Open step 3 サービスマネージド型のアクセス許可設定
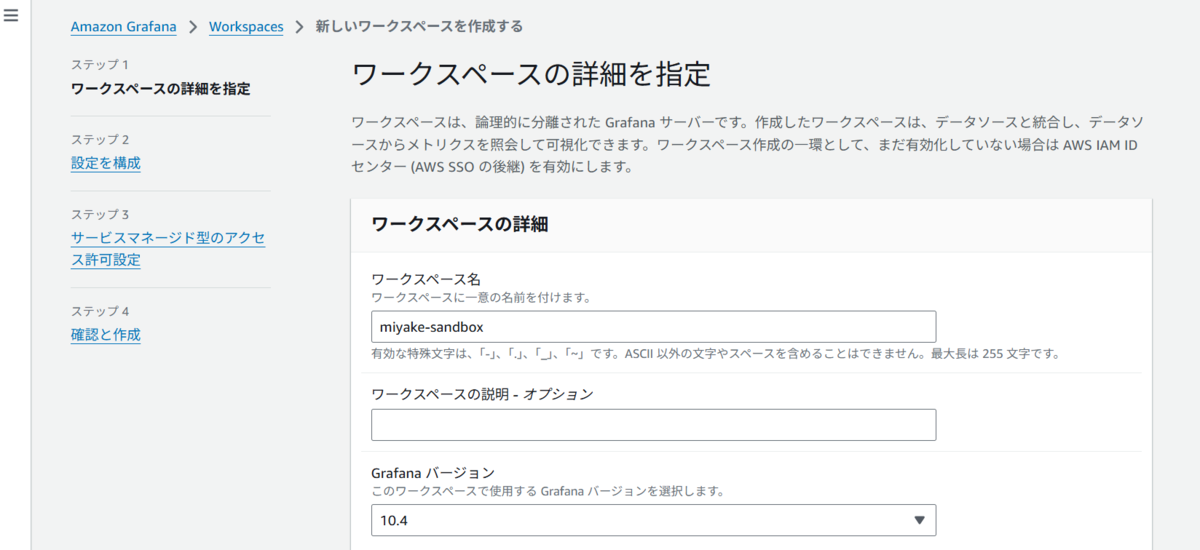This screenshot has height=550, width=1200. 168,249
